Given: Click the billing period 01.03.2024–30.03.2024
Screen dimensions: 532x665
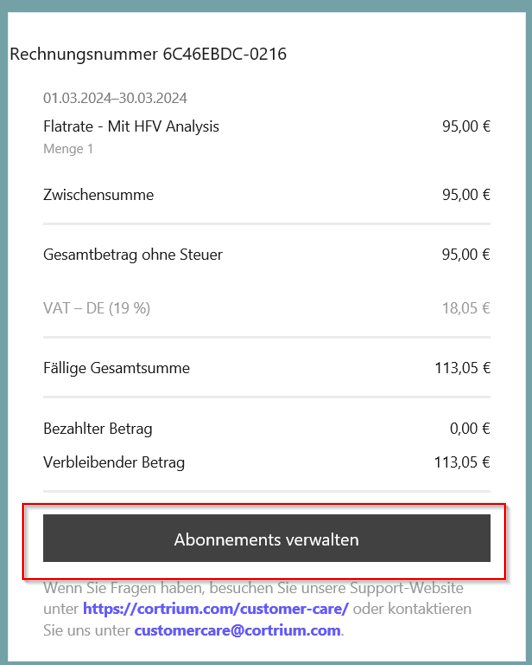Looking at the screenshot, I should pos(115,98).
